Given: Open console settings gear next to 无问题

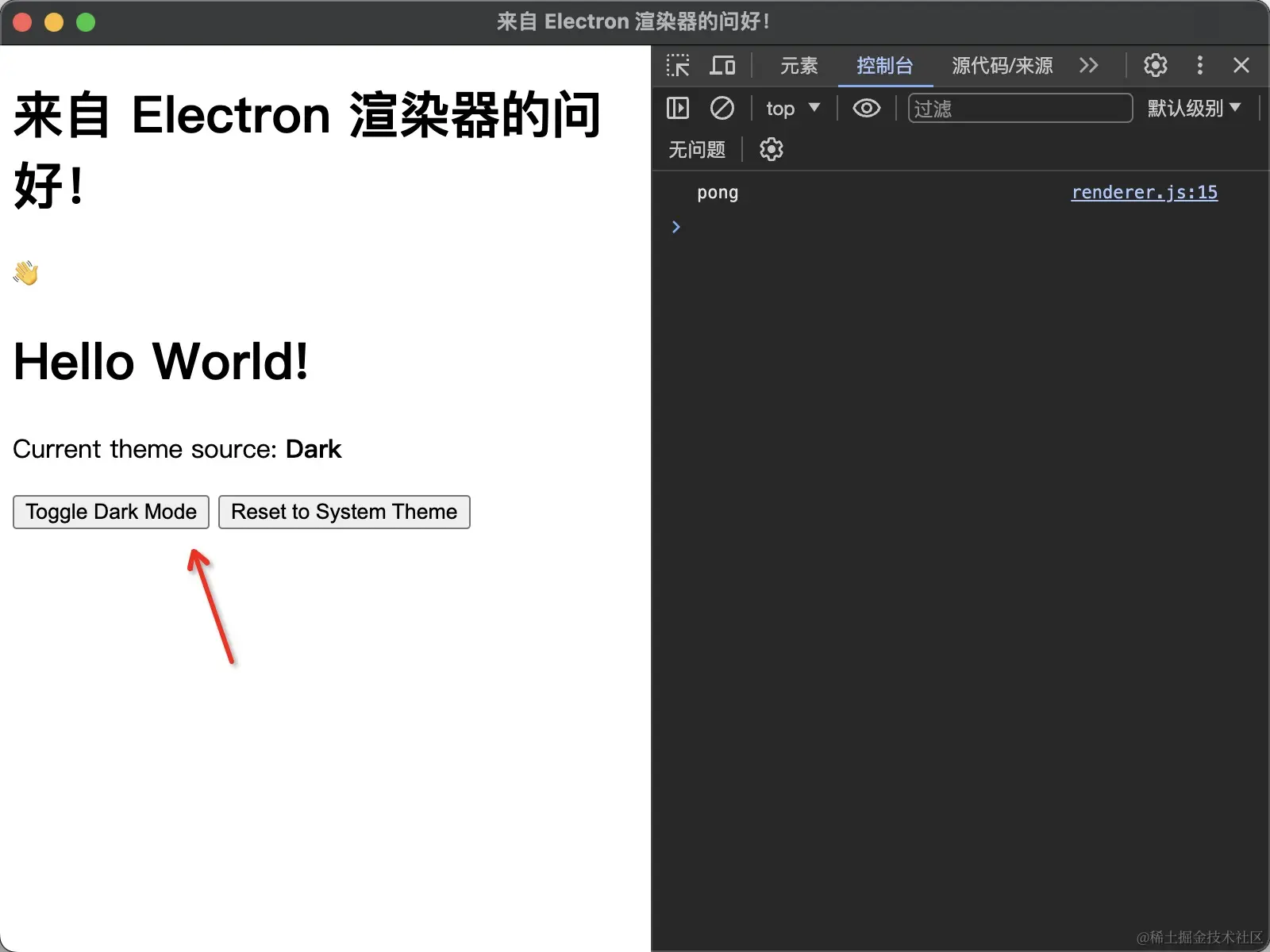Looking at the screenshot, I should (x=771, y=149).
